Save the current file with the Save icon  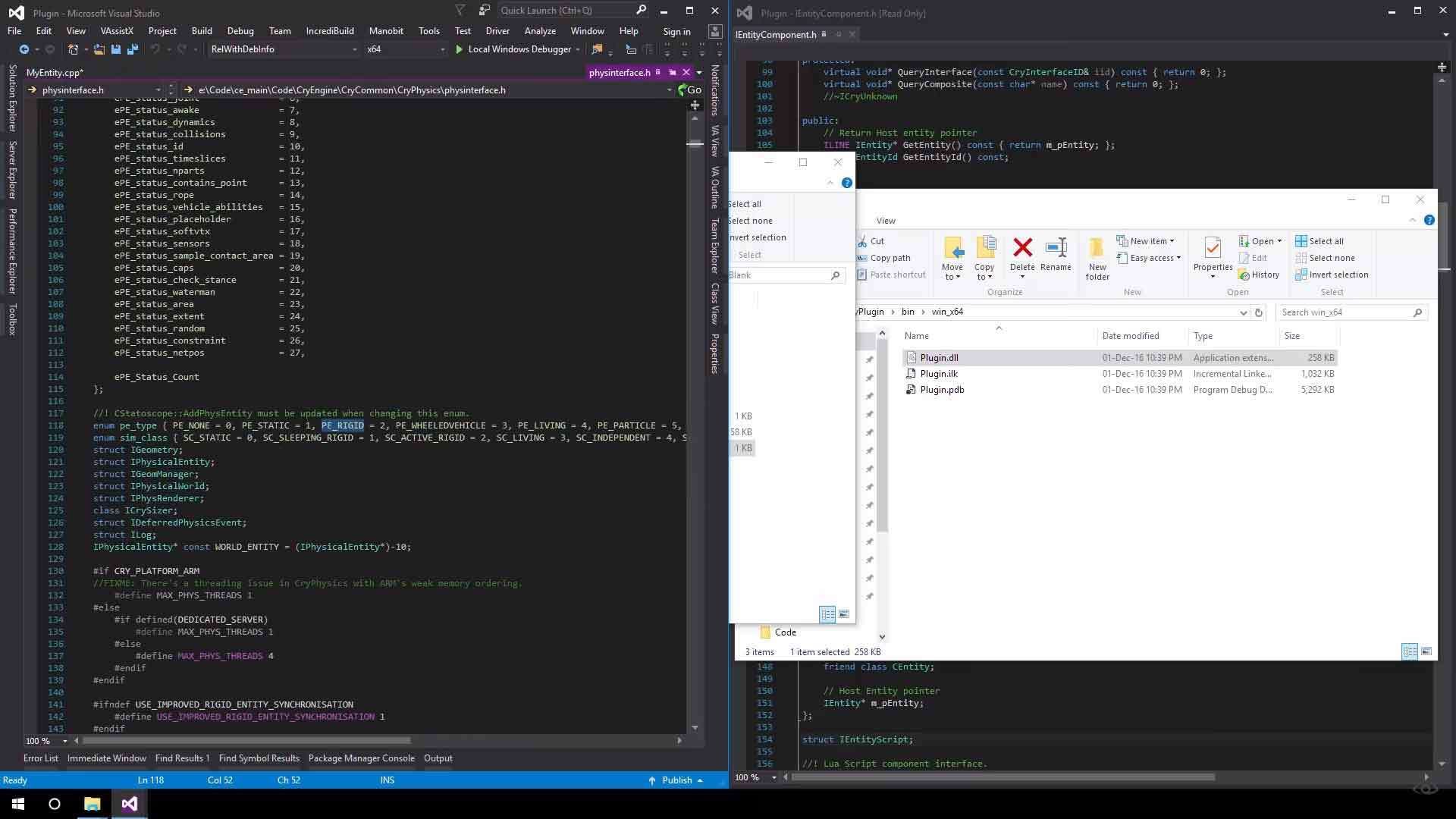click(116, 49)
